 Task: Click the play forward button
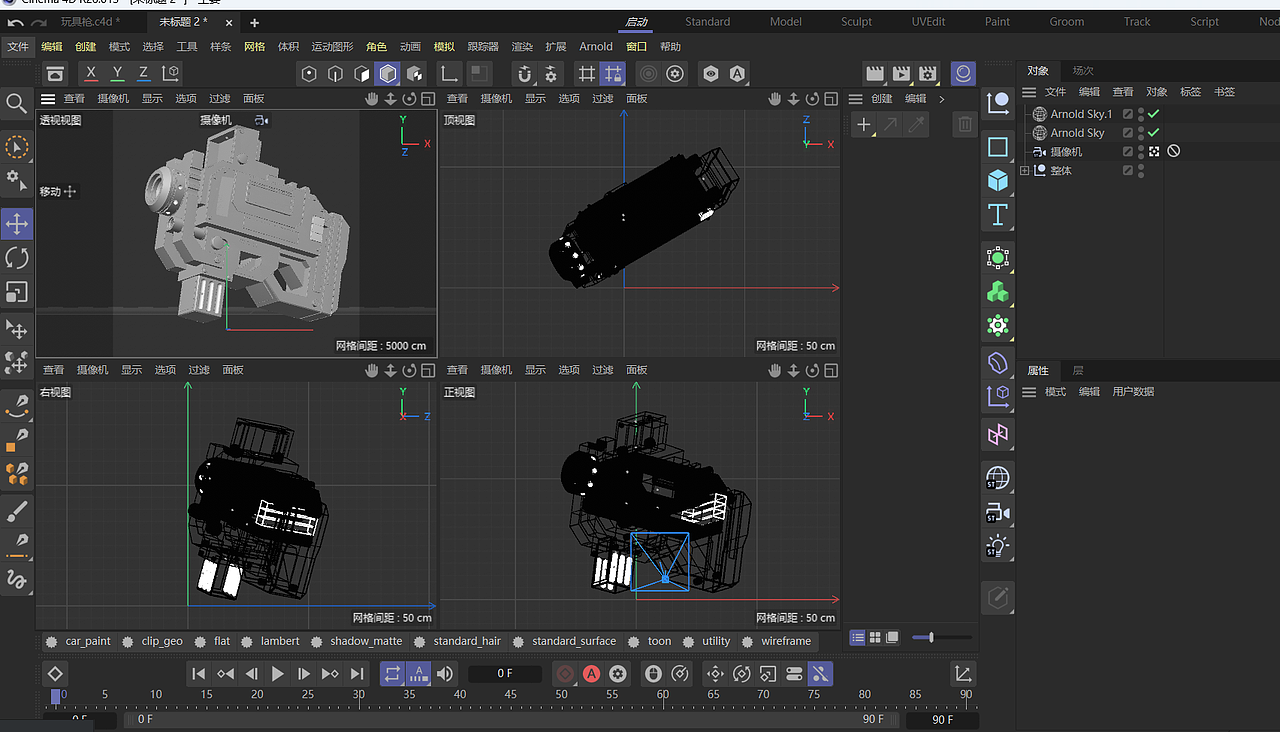(x=278, y=674)
